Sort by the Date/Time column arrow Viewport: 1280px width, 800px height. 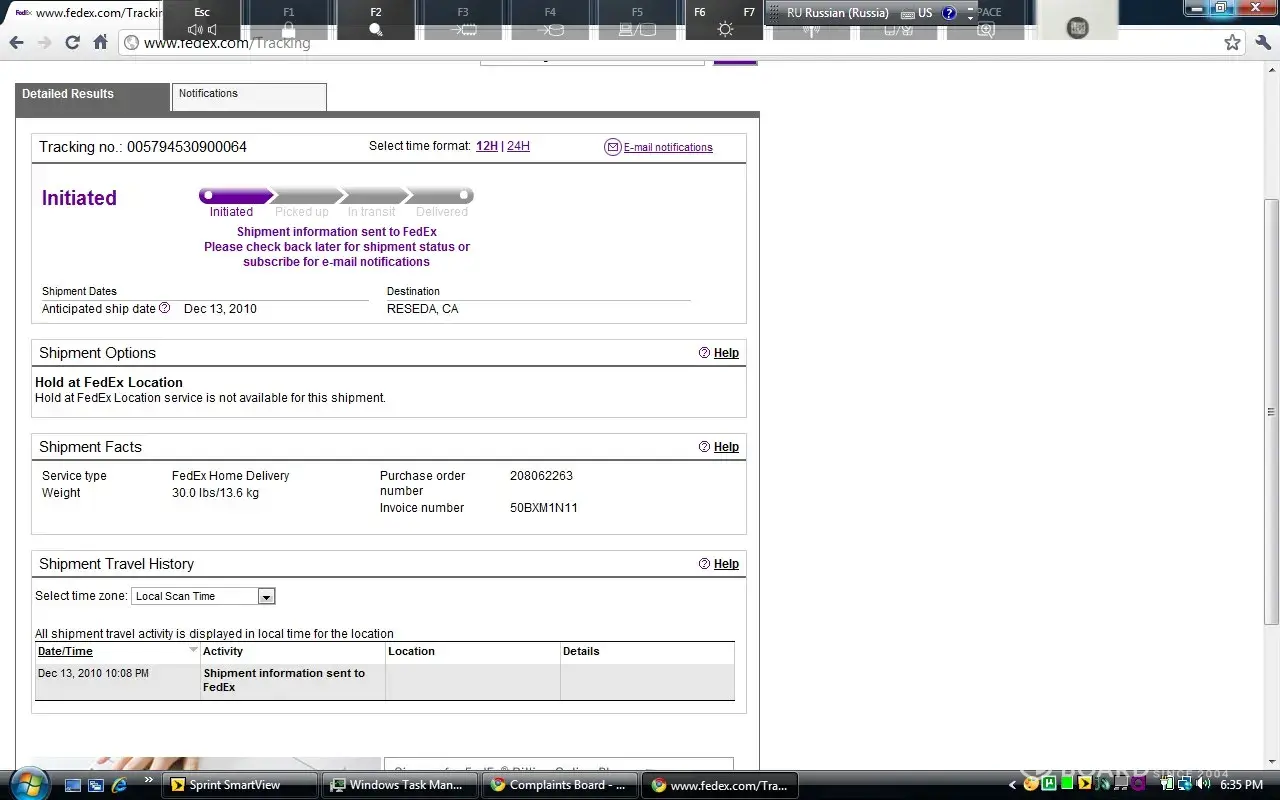pyautogui.click(x=194, y=650)
